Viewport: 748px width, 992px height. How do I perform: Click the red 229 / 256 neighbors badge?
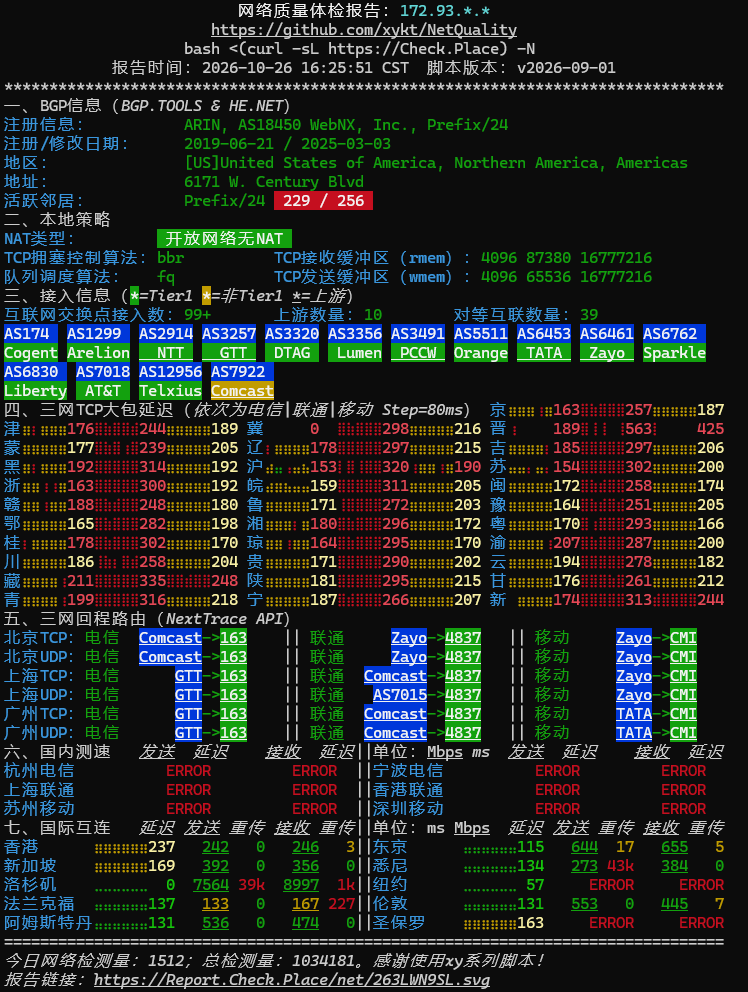click(323, 201)
